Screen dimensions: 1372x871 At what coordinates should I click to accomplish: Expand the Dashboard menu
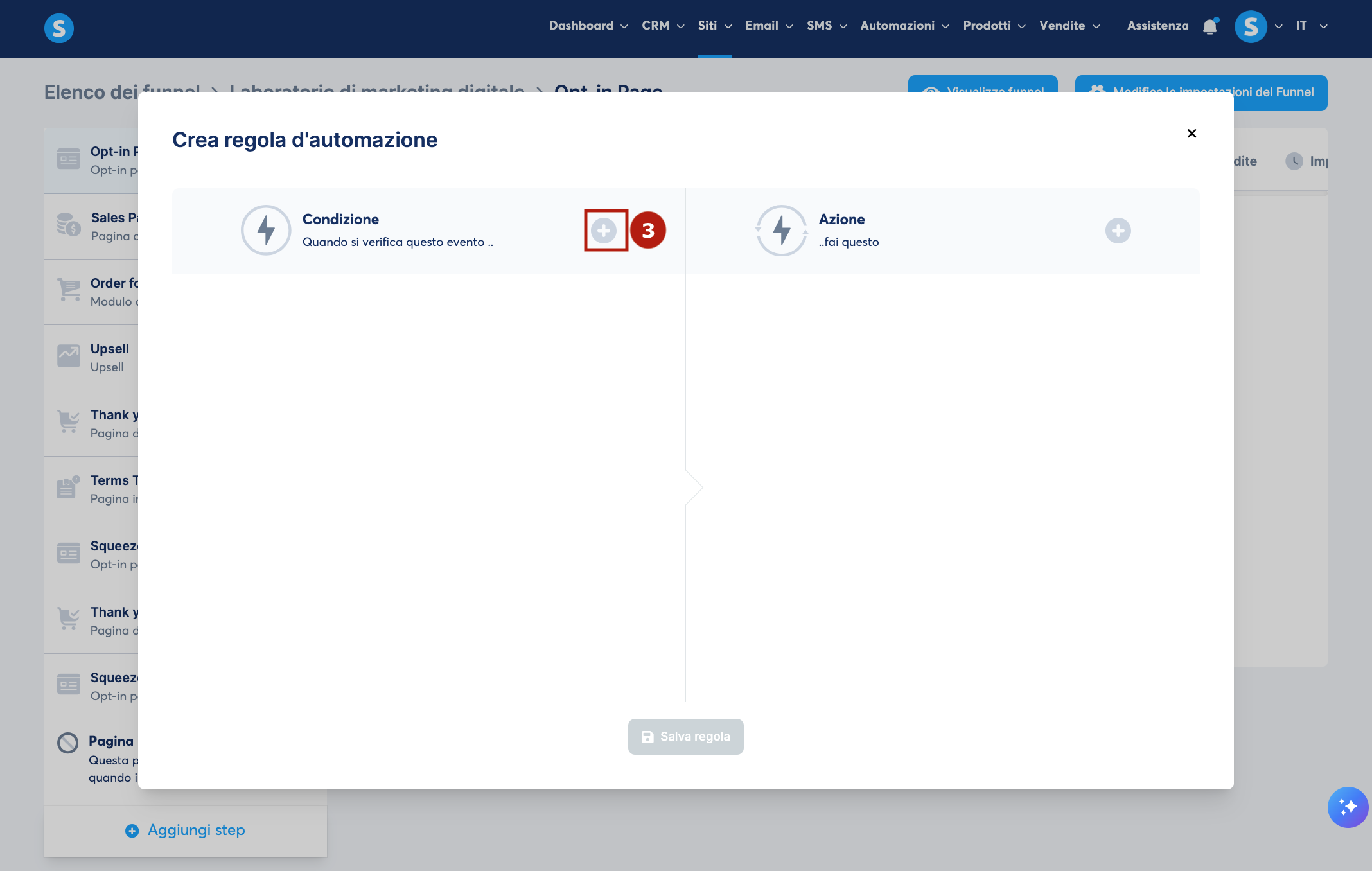(x=588, y=26)
